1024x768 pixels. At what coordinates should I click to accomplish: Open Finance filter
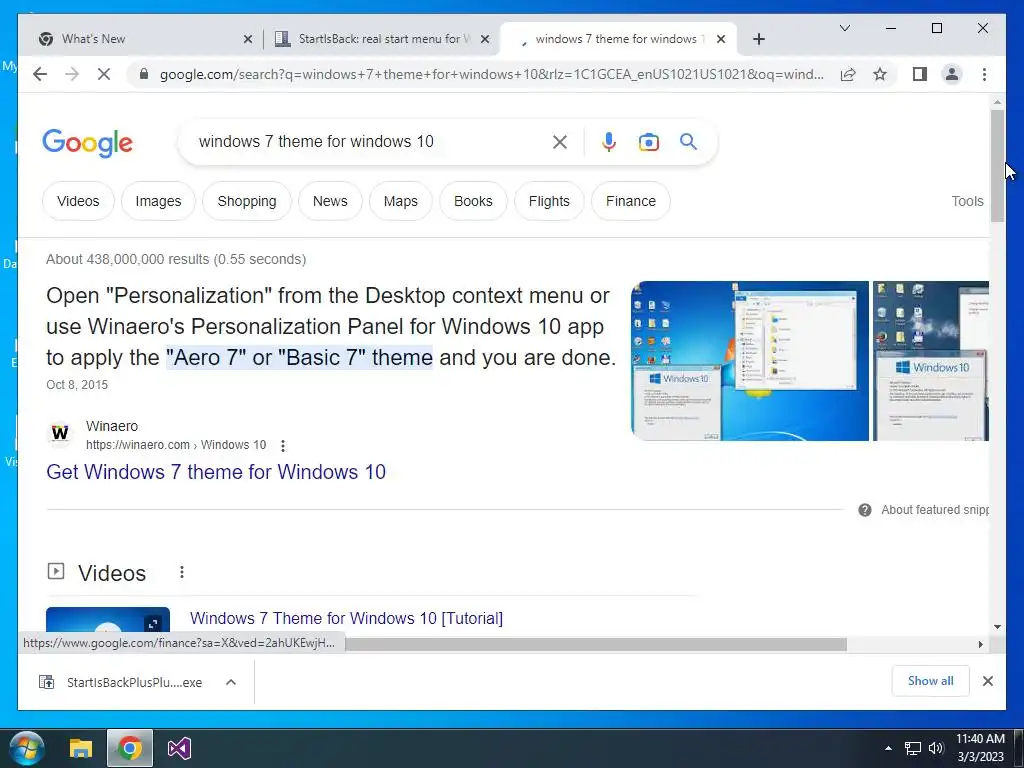click(x=630, y=201)
